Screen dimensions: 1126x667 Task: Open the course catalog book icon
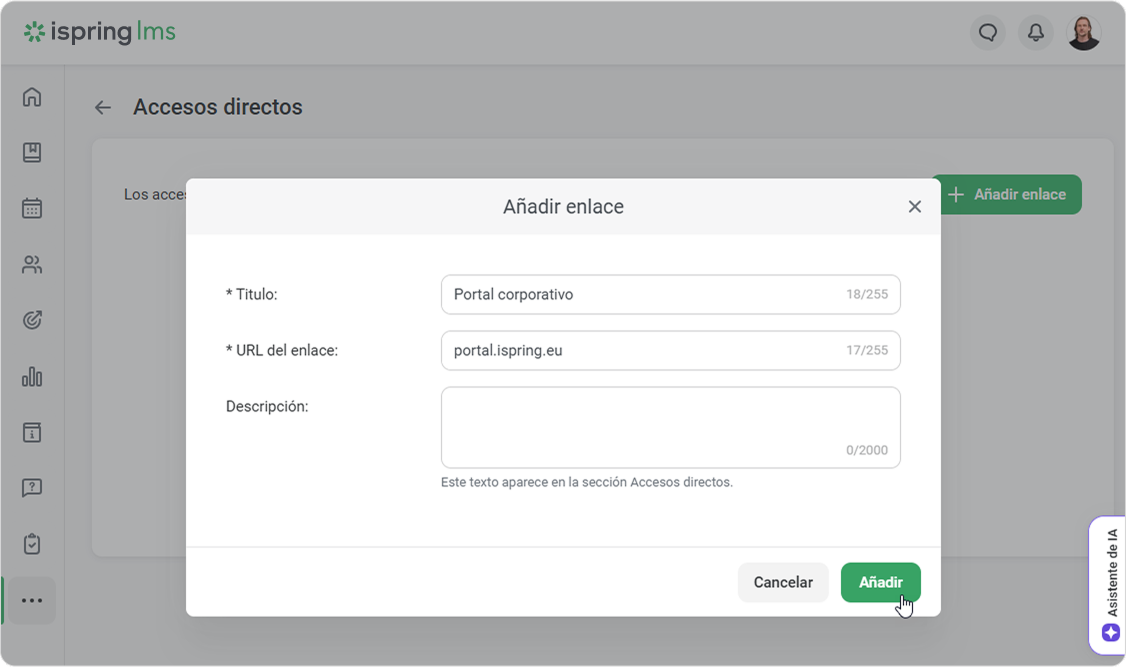tap(32, 153)
